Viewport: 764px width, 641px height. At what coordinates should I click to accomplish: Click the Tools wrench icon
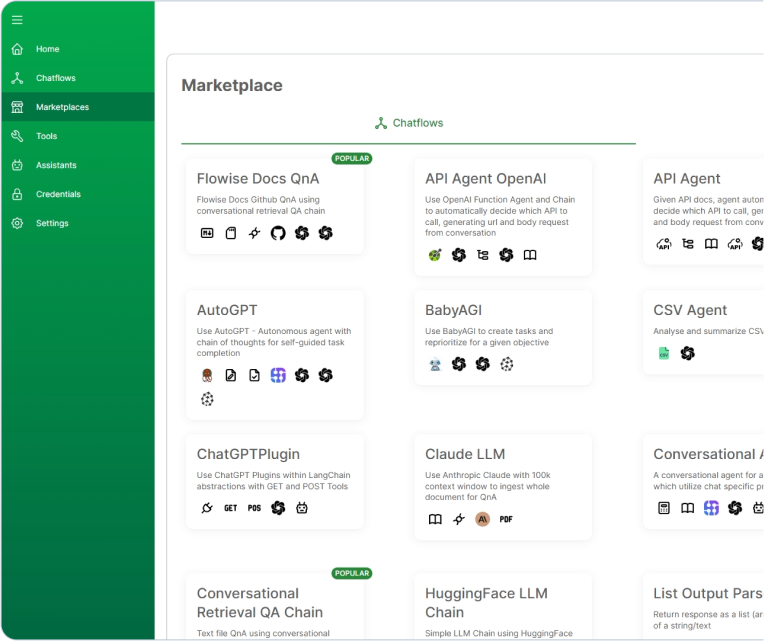point(17,136)
